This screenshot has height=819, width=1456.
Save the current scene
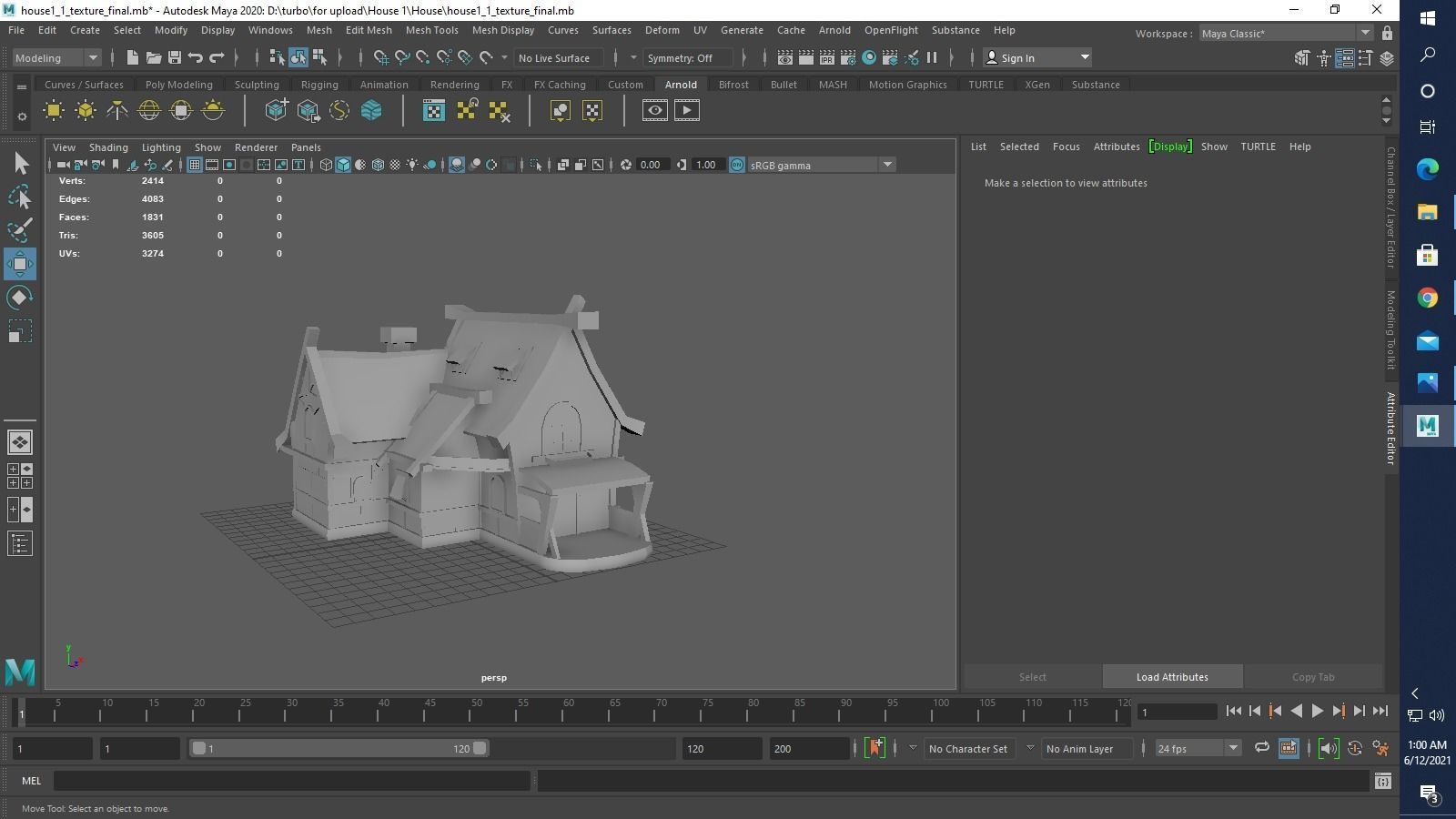[175, 57]
